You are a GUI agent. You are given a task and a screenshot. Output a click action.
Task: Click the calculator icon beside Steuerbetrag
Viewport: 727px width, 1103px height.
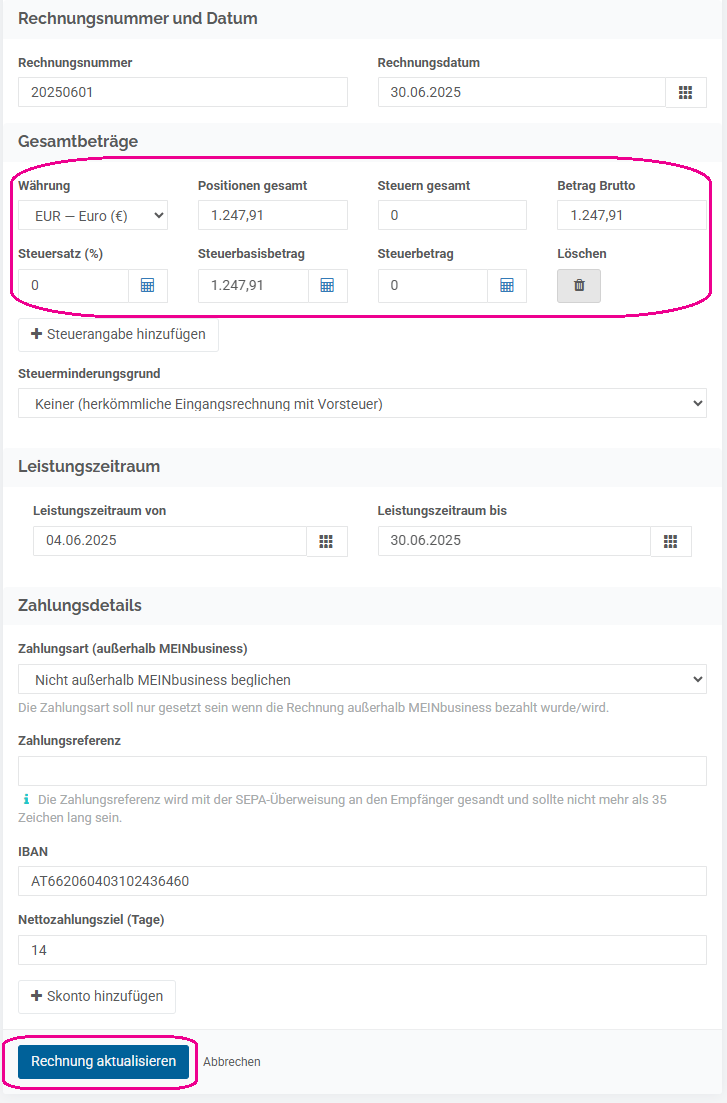click(507, 286)
